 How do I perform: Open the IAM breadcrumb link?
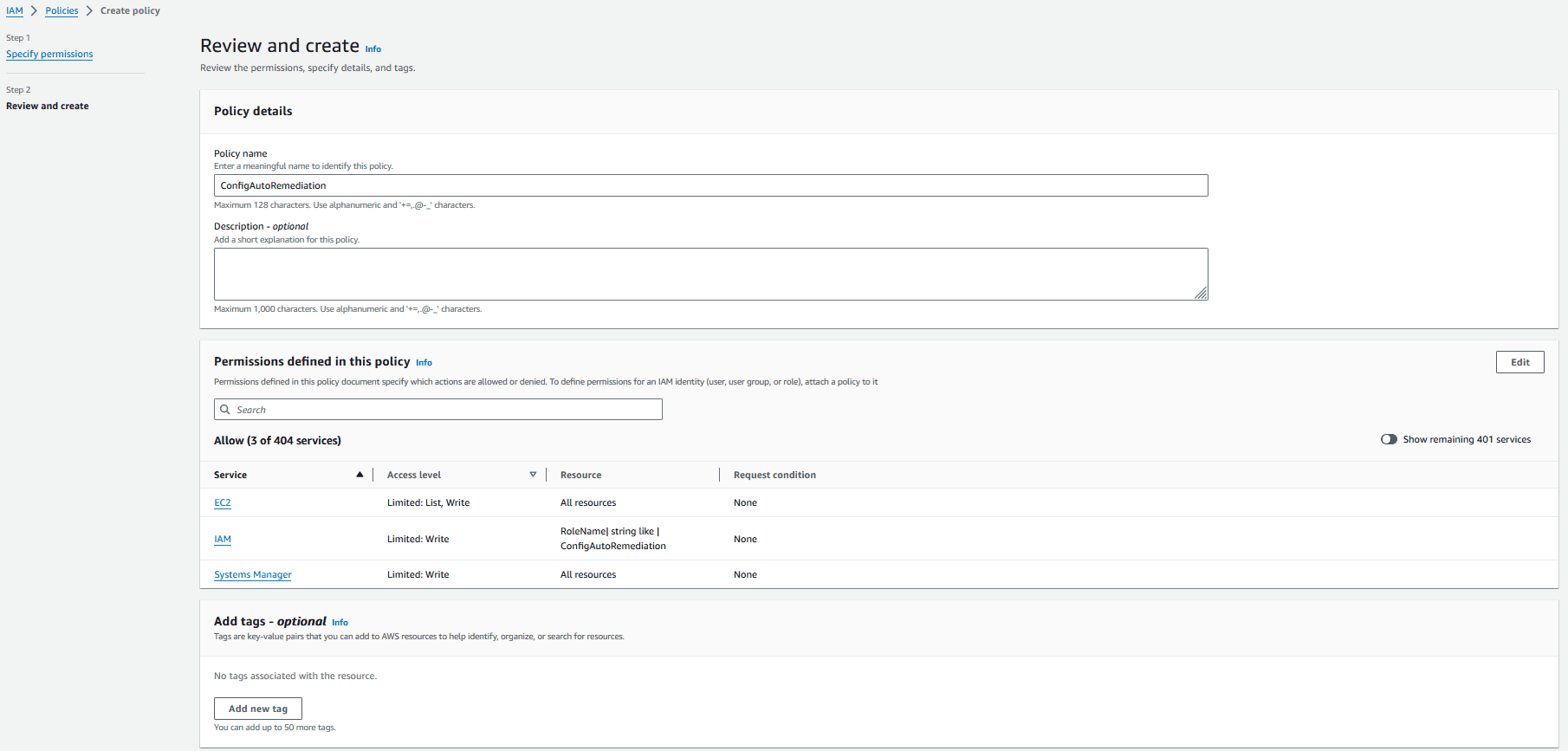click(x=15, y=10)
